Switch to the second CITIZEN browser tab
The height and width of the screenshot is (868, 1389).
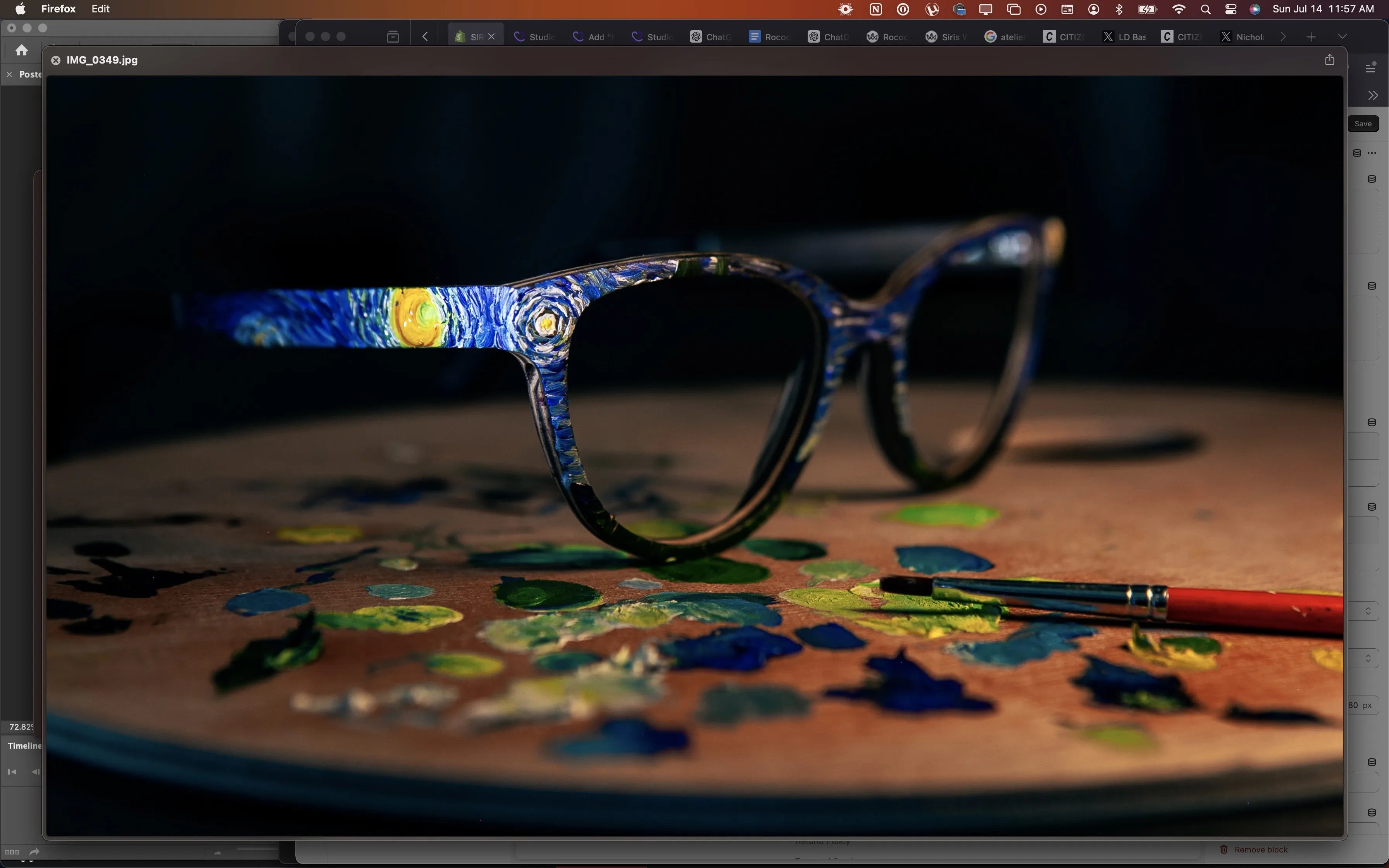pos(1182,37)
